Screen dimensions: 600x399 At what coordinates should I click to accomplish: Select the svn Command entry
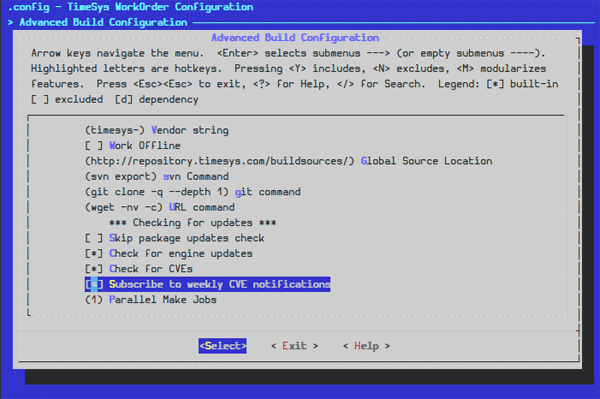tap(157, 176)
